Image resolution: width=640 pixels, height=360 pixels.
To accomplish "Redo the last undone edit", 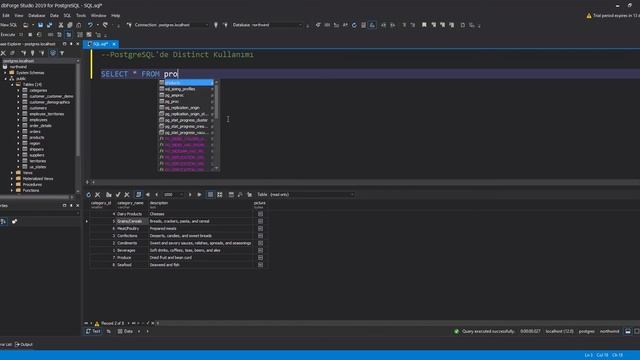I will coord(105,25).
